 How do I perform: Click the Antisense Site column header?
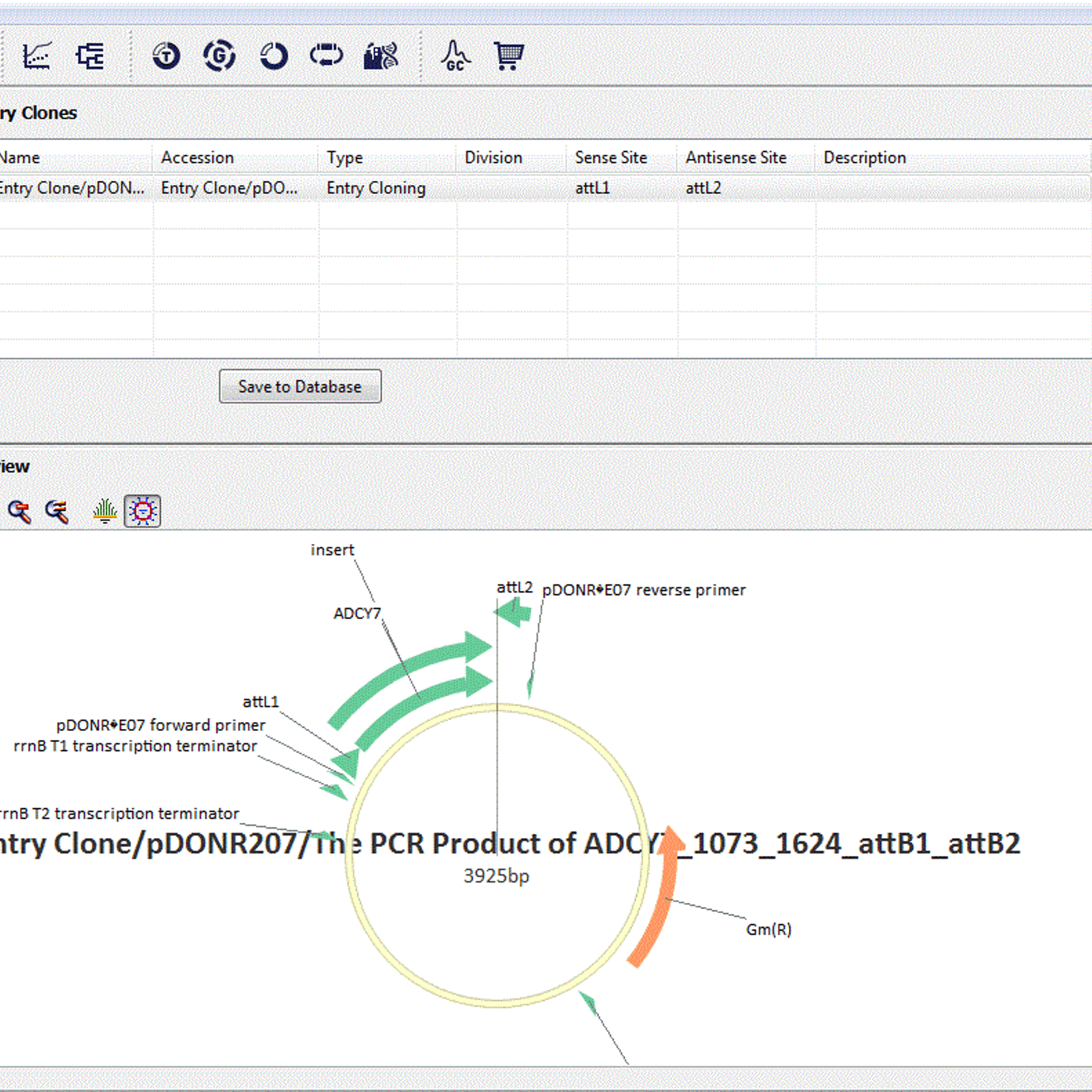pyautogui.click(x=746, y=158)
